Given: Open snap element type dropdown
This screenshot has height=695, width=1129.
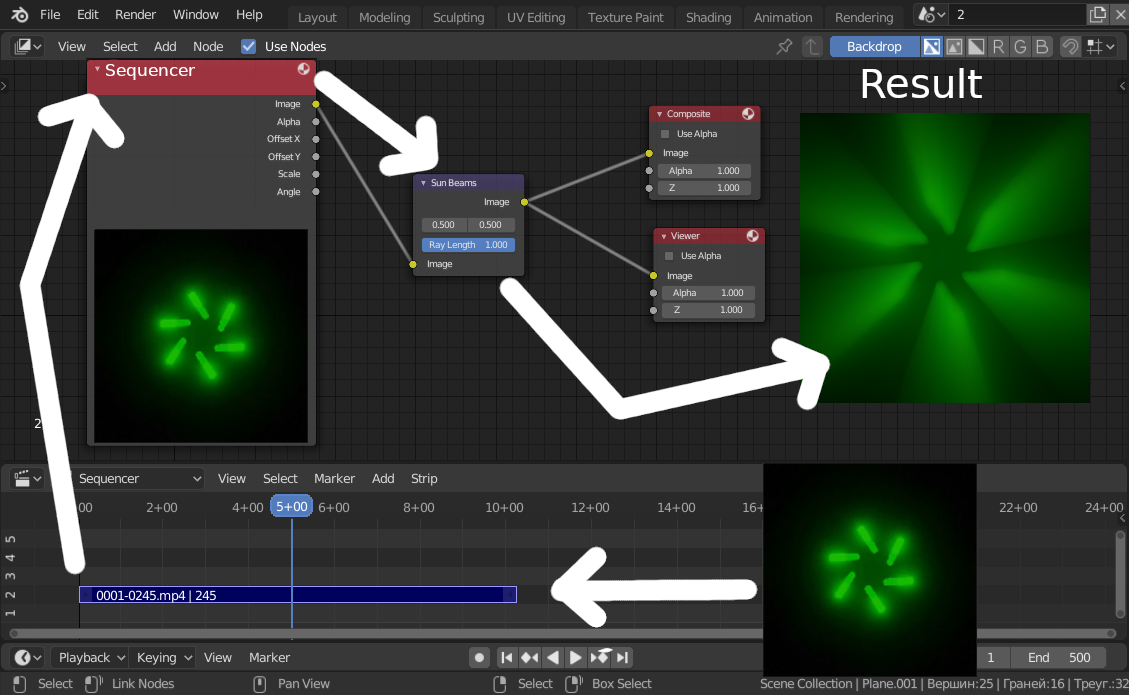Looking at the screenshot, I should (1101, 47).
